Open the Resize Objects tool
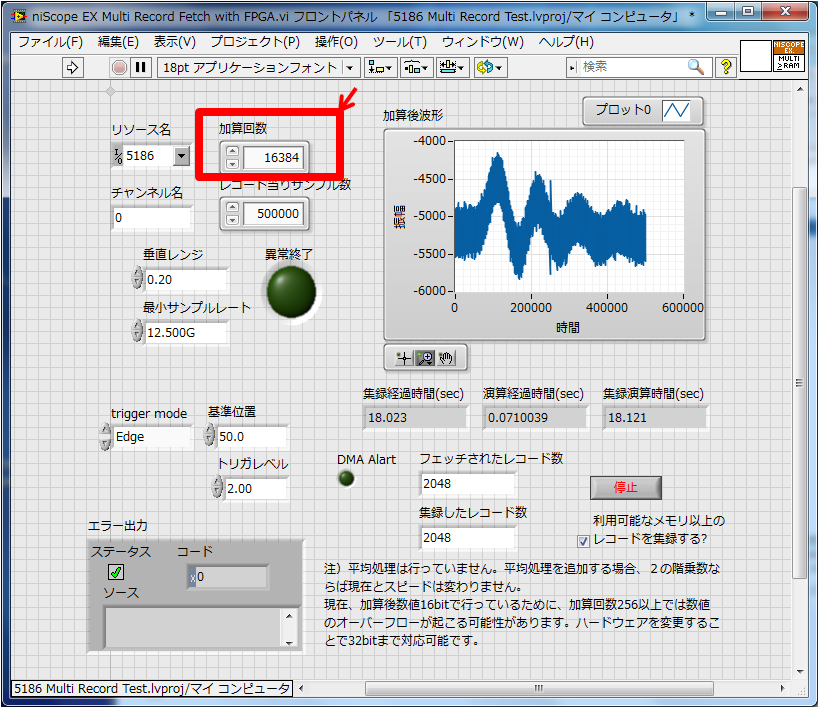Screen dimensions: 819x708 point(452,67)
